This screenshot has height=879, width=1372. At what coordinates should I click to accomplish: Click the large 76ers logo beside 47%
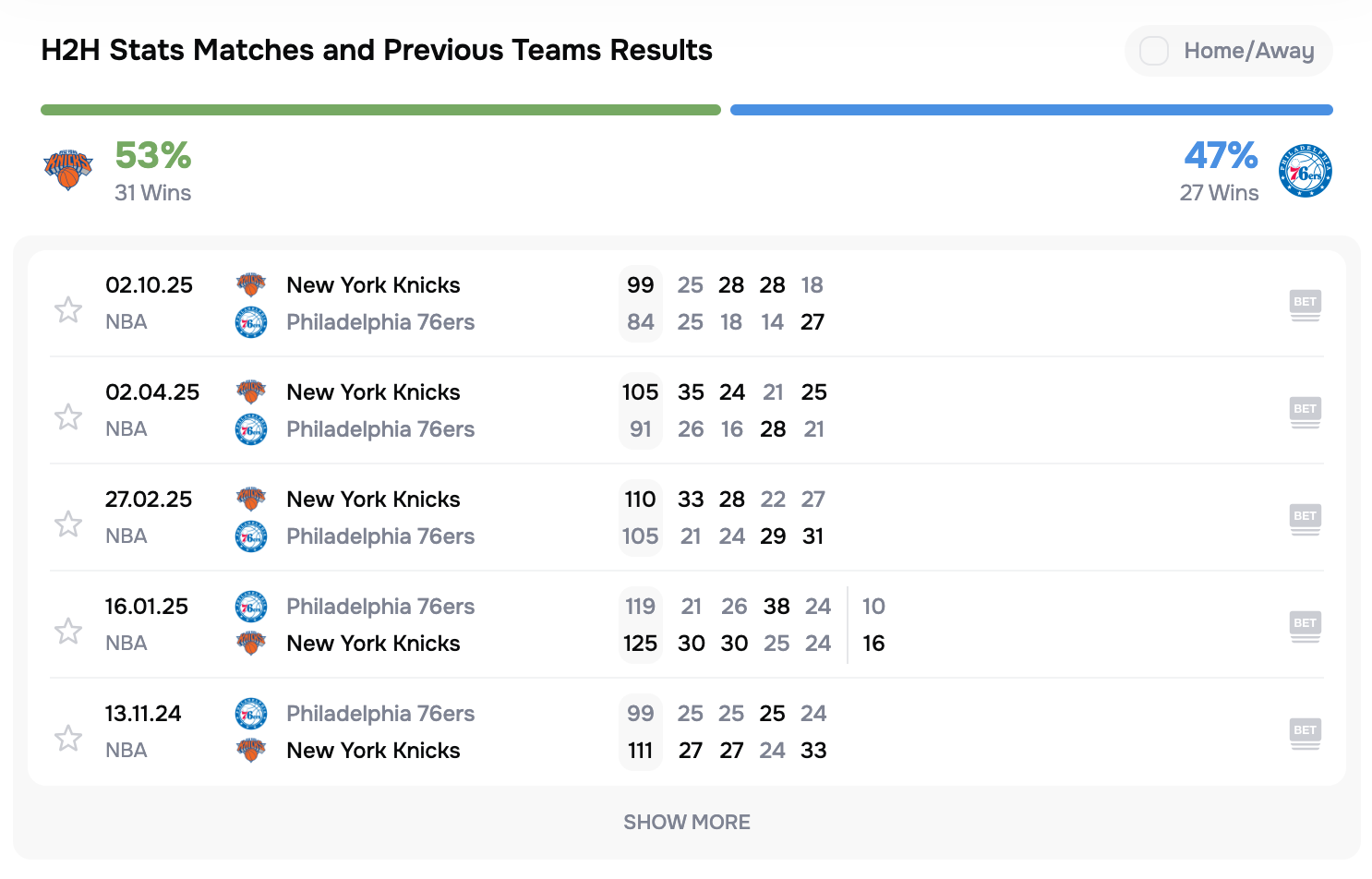(1305, 171)
